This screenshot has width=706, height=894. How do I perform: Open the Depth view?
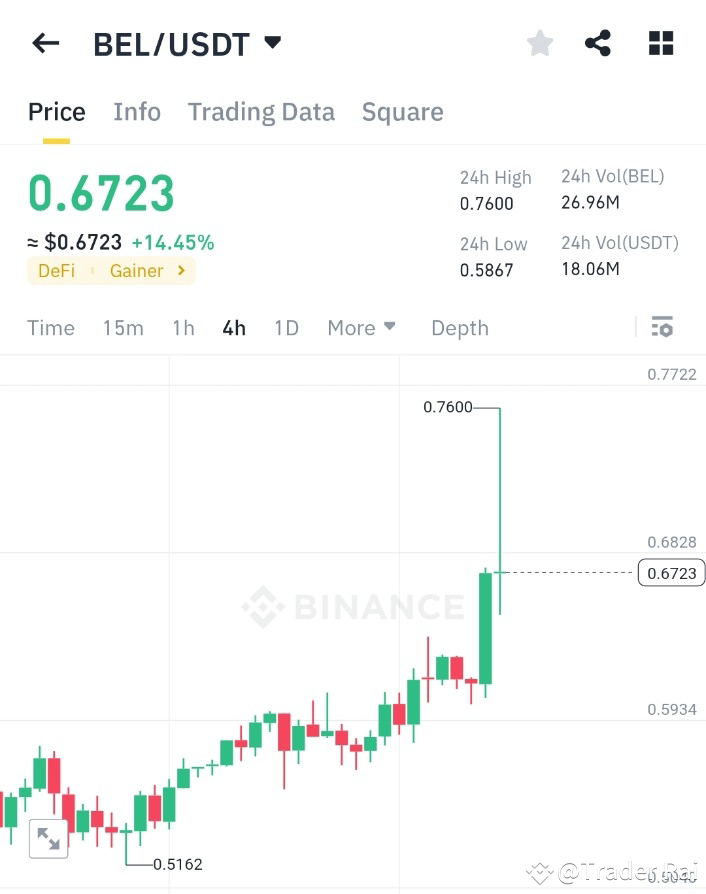459,327
